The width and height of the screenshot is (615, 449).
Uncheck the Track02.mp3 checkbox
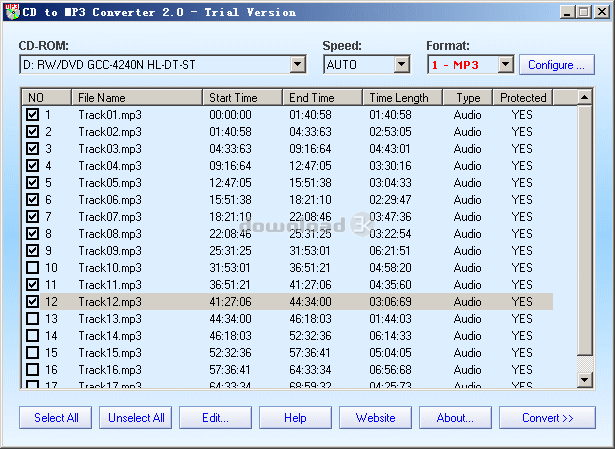click(x=33, y=132)
